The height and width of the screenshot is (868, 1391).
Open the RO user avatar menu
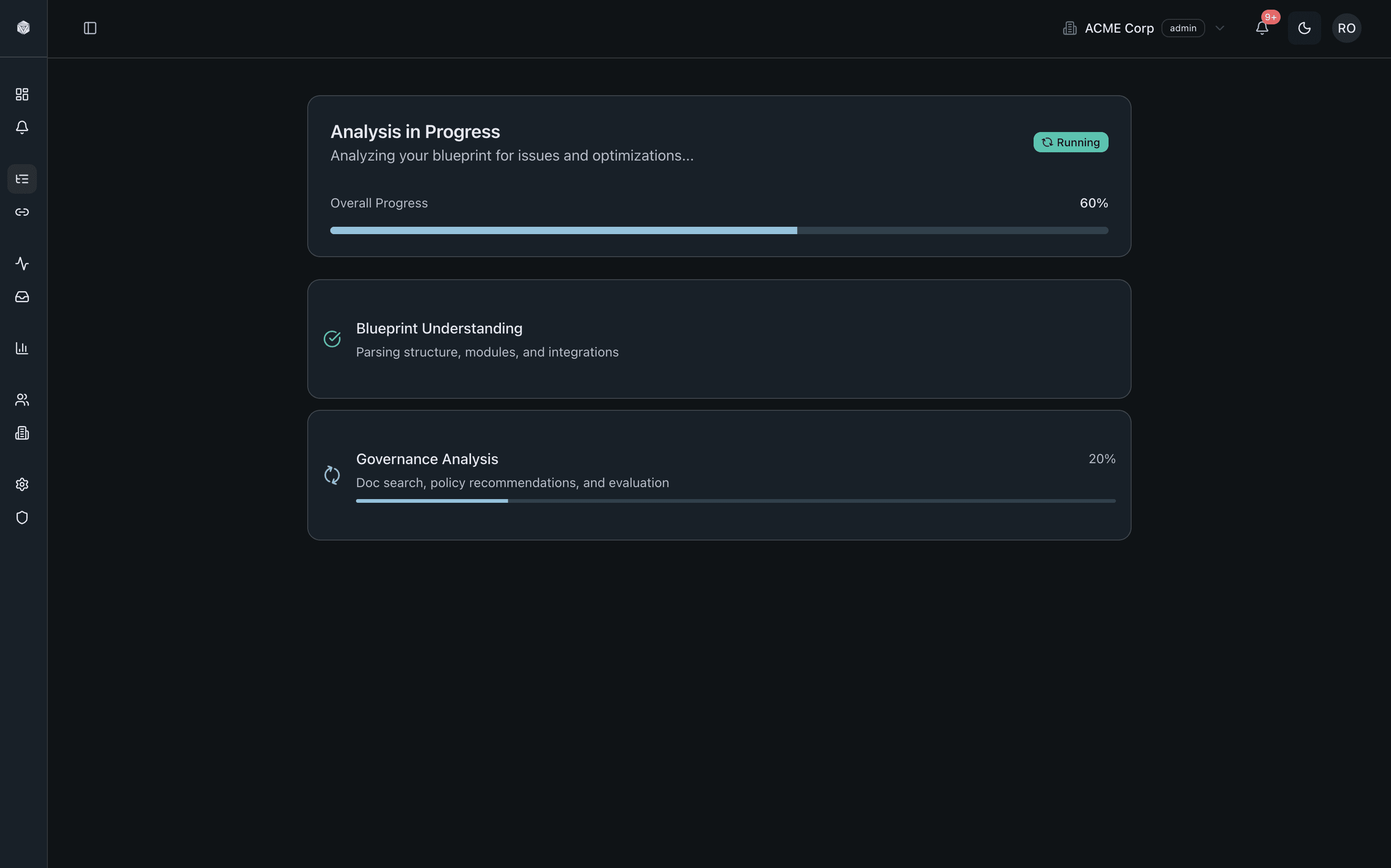[1346, 28]
